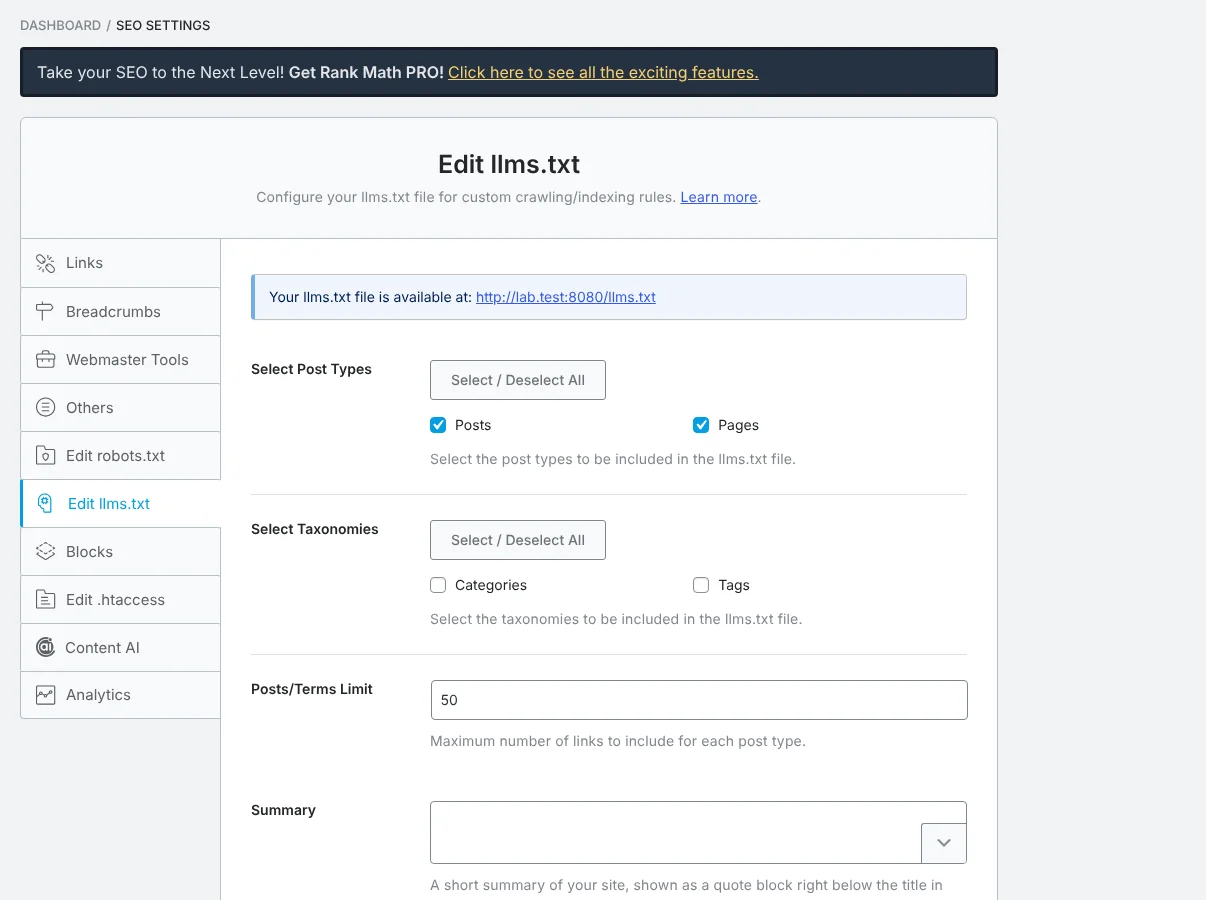Open the Summary field dropdown arrow

pyautogui.click(x=943, y=843)
